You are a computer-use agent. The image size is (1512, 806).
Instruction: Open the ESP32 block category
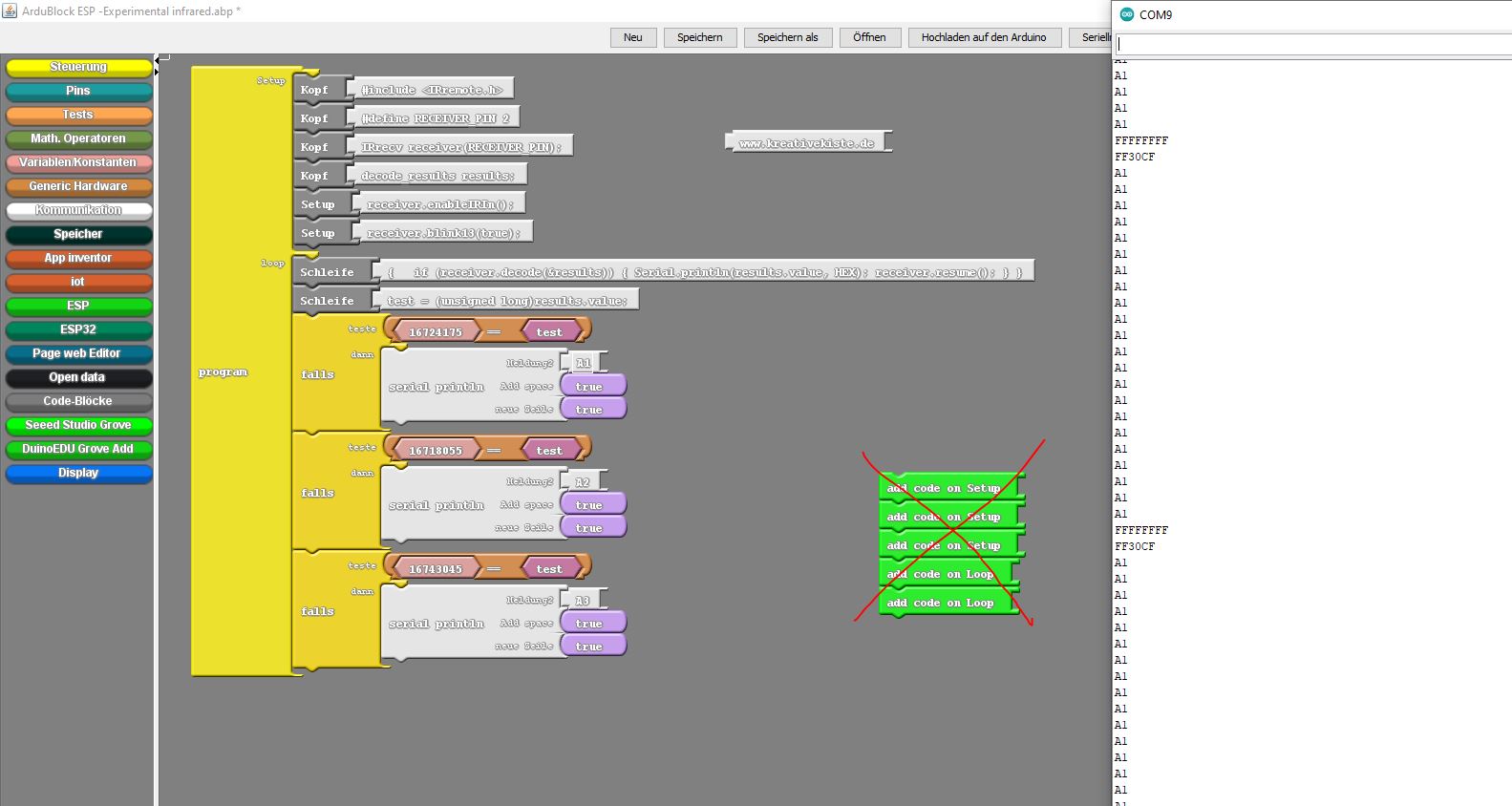click(x=78, y=329)
